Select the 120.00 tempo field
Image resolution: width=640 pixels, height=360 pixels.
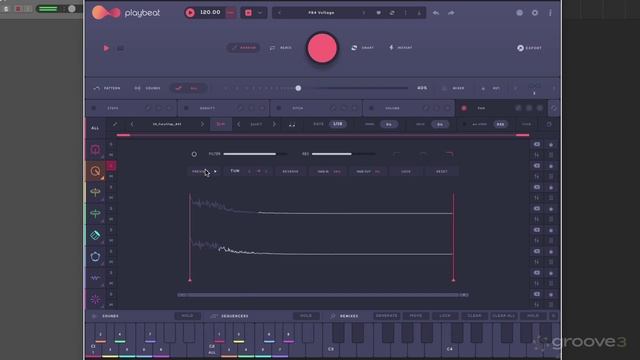click(210, 13)
